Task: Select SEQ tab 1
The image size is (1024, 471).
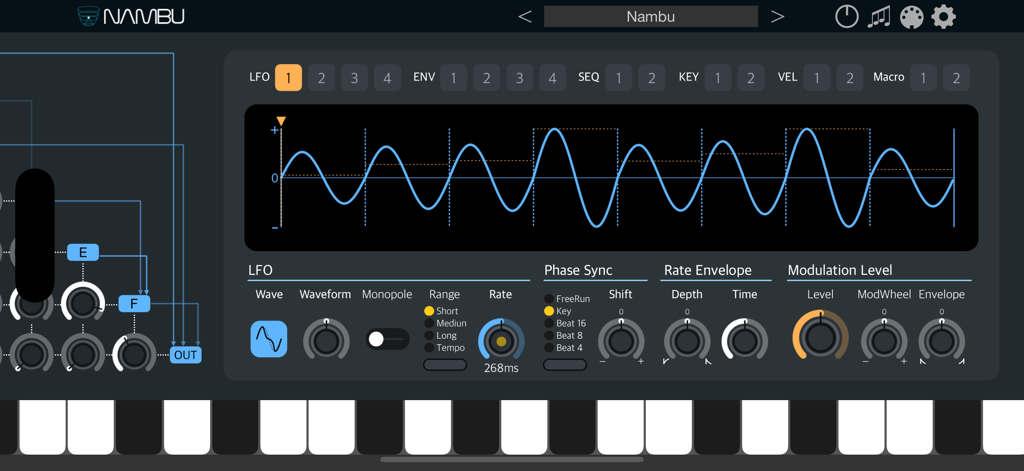Action: (618, 78)
